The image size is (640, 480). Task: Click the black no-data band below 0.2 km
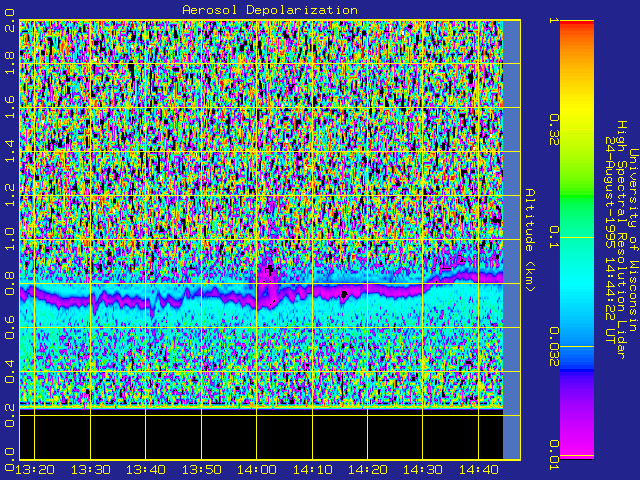click(261, 434)
